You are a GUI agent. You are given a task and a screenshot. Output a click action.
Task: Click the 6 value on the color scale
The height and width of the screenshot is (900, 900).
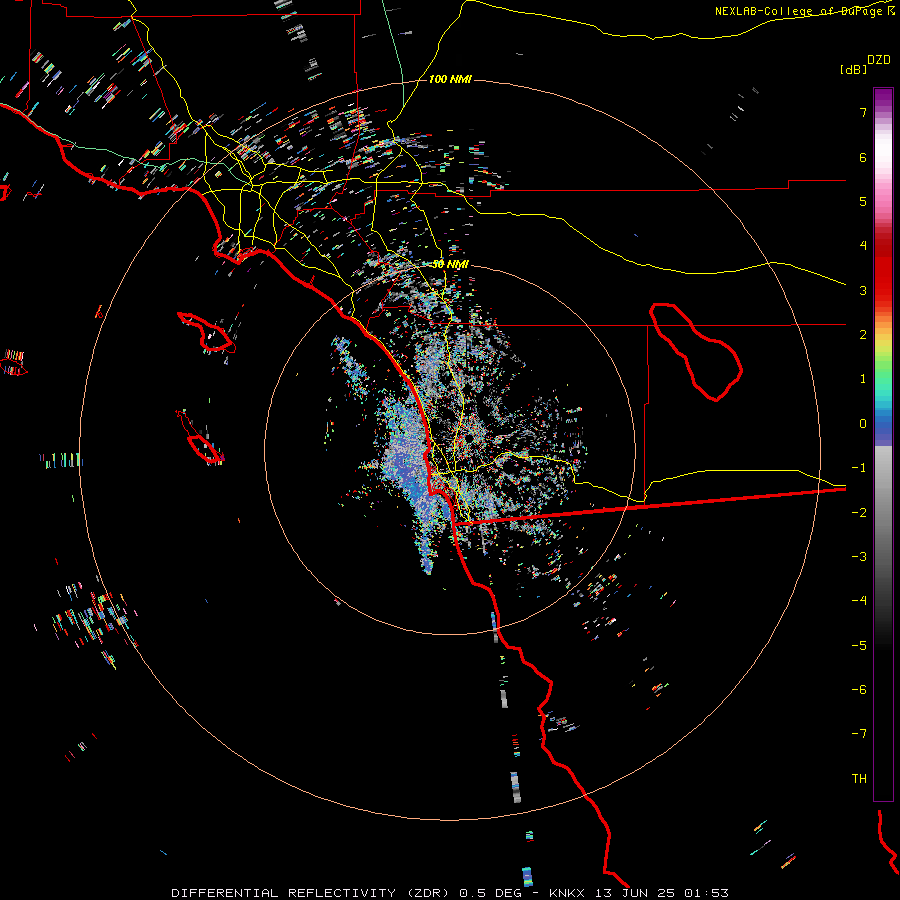(863, 157)
